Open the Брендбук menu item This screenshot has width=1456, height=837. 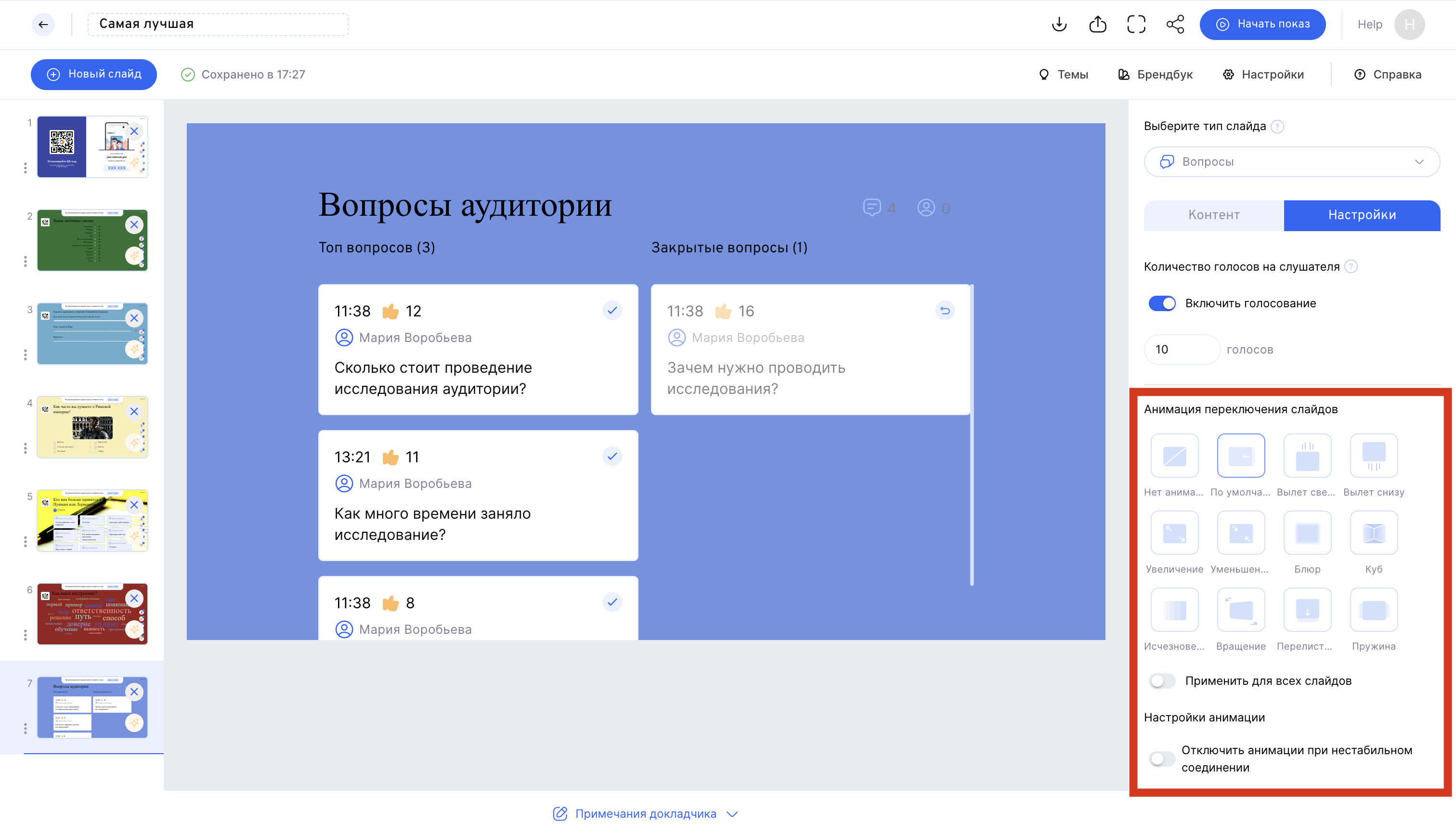point(1156,74)
